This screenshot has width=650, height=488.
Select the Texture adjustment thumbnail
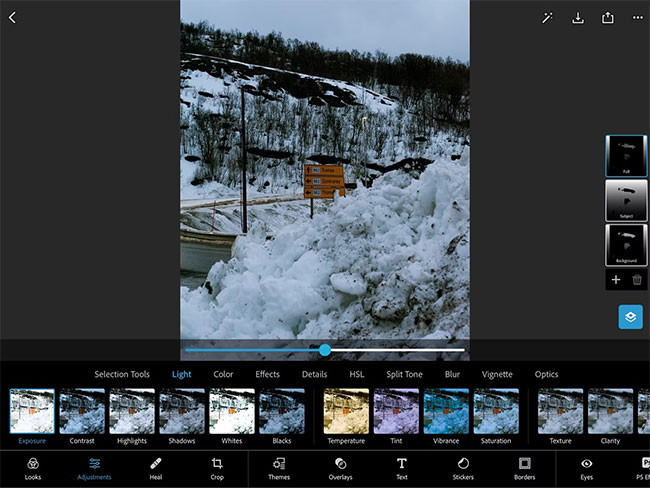pos(560,411)
